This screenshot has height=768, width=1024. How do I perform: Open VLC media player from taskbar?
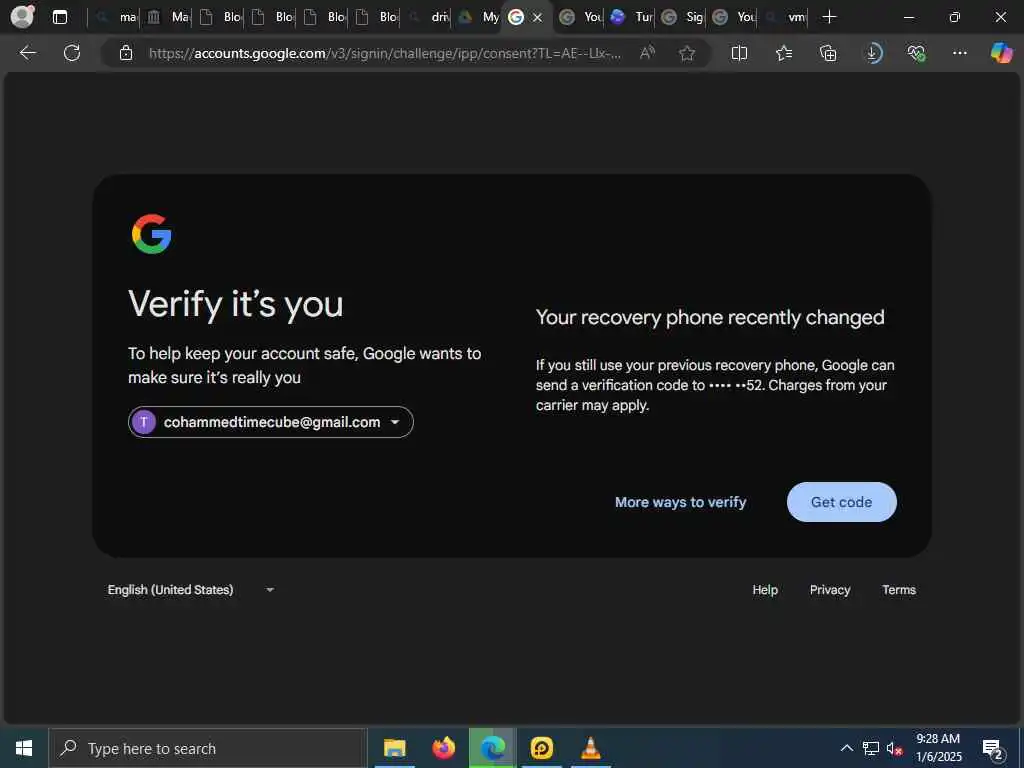[590, 748]
